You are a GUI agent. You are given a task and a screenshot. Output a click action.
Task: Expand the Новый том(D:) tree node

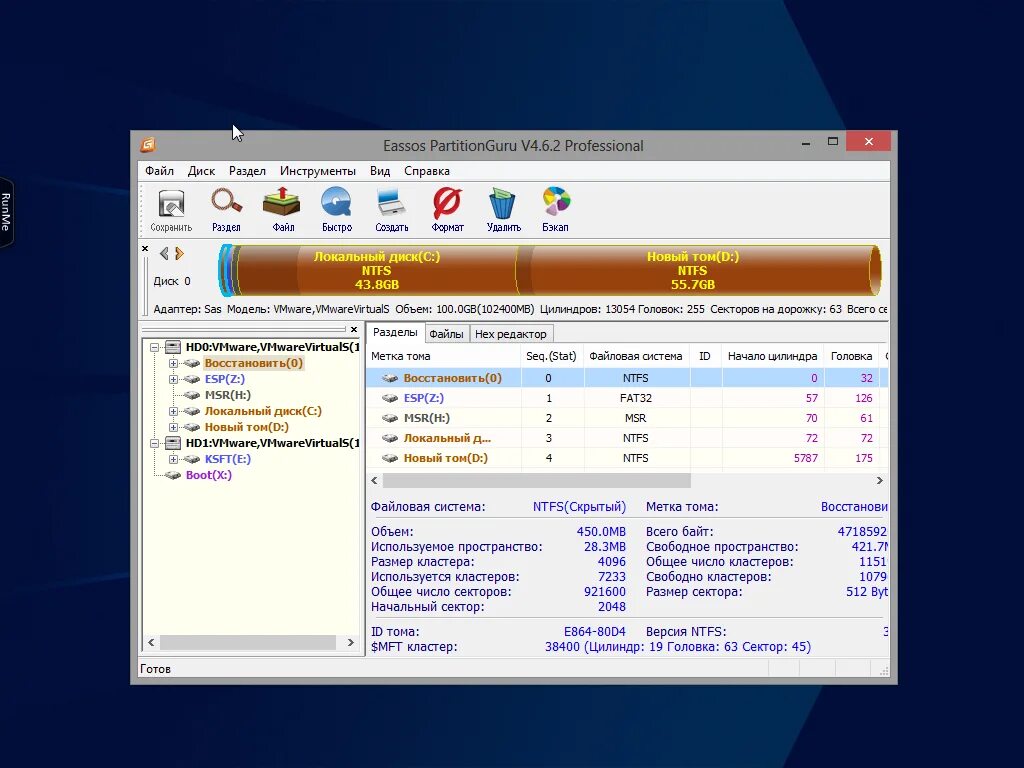coord(173,427)
